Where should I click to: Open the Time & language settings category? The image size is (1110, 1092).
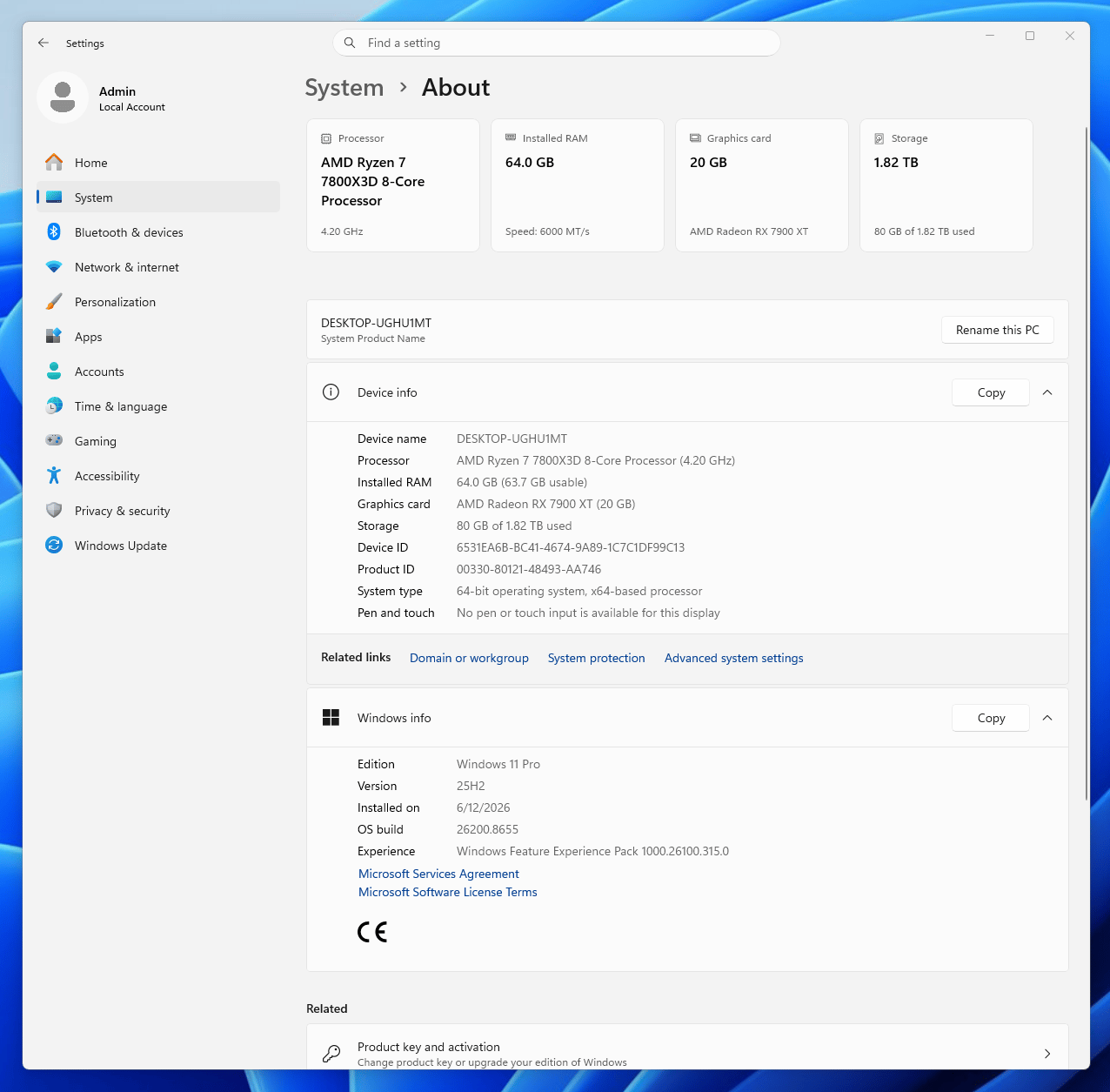158,406
